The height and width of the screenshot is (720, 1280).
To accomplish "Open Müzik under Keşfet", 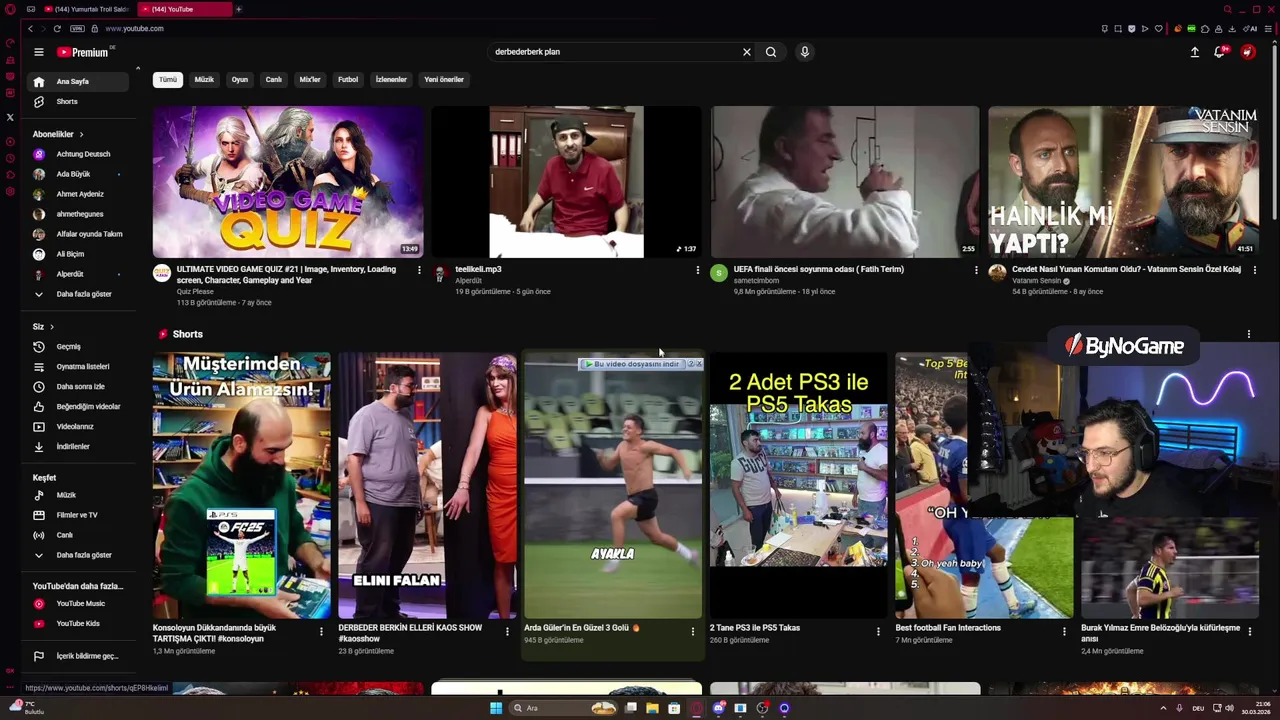I will point(78,495).
